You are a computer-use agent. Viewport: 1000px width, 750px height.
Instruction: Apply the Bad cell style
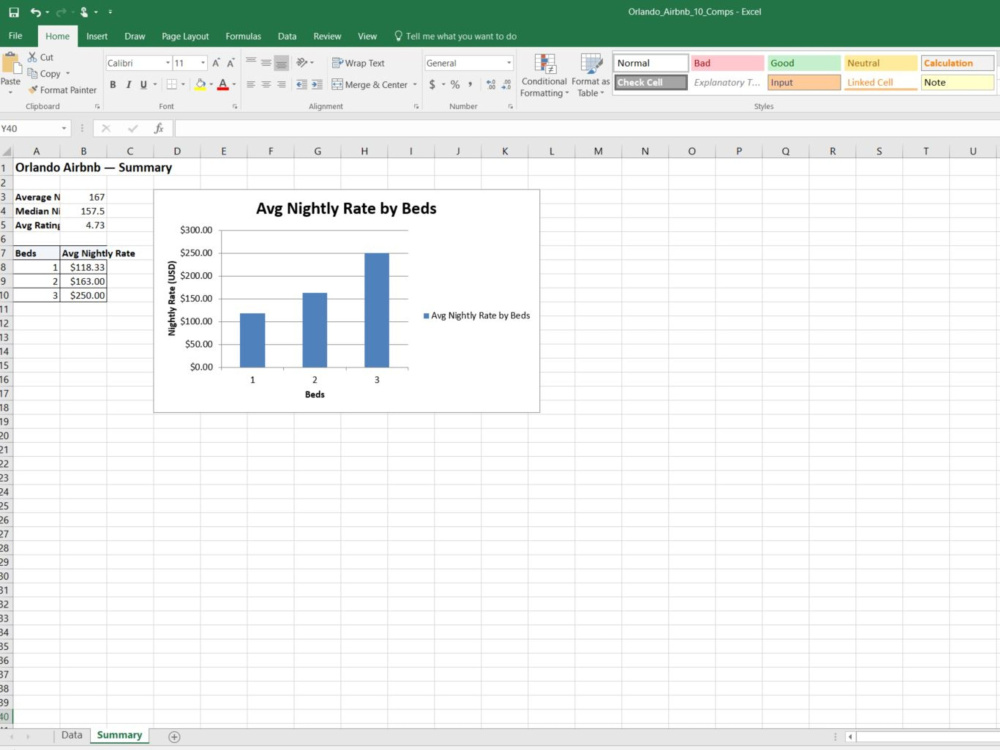[x=727, y=62]
